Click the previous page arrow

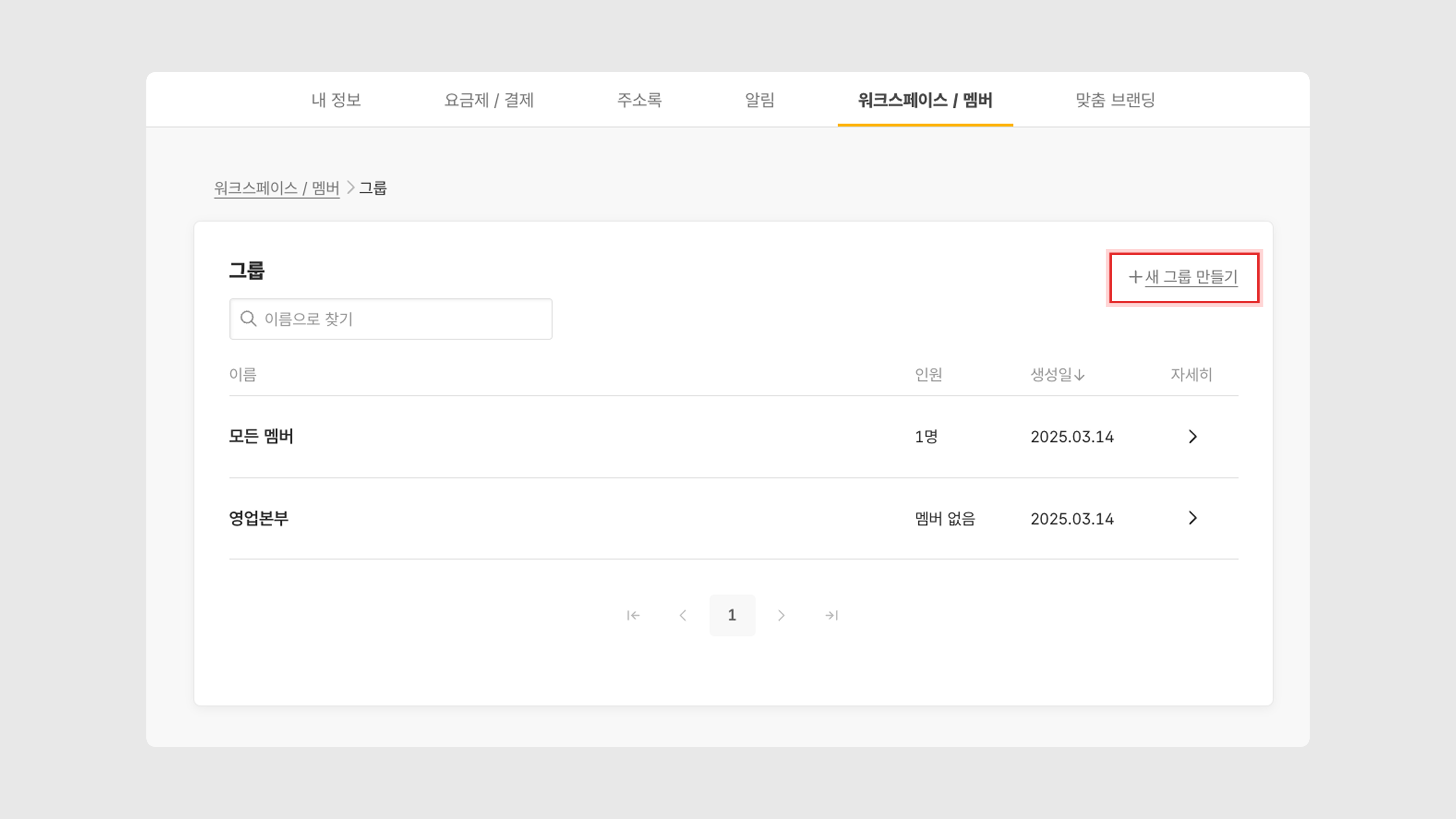[683, 615]
